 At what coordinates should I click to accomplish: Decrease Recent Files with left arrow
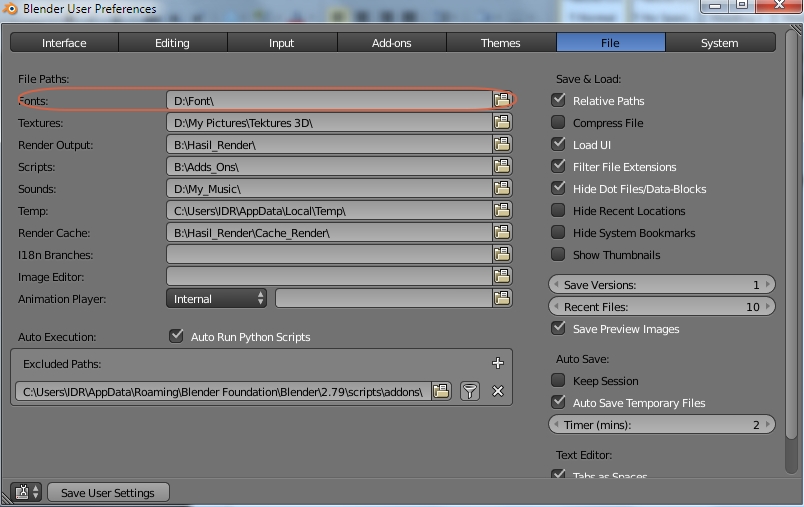coord(556,306)
